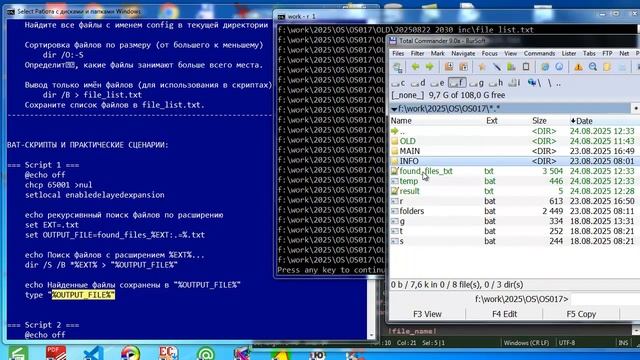Select the r bat file
Viewport: 640px width, 360px height.
tap(514, 201)
